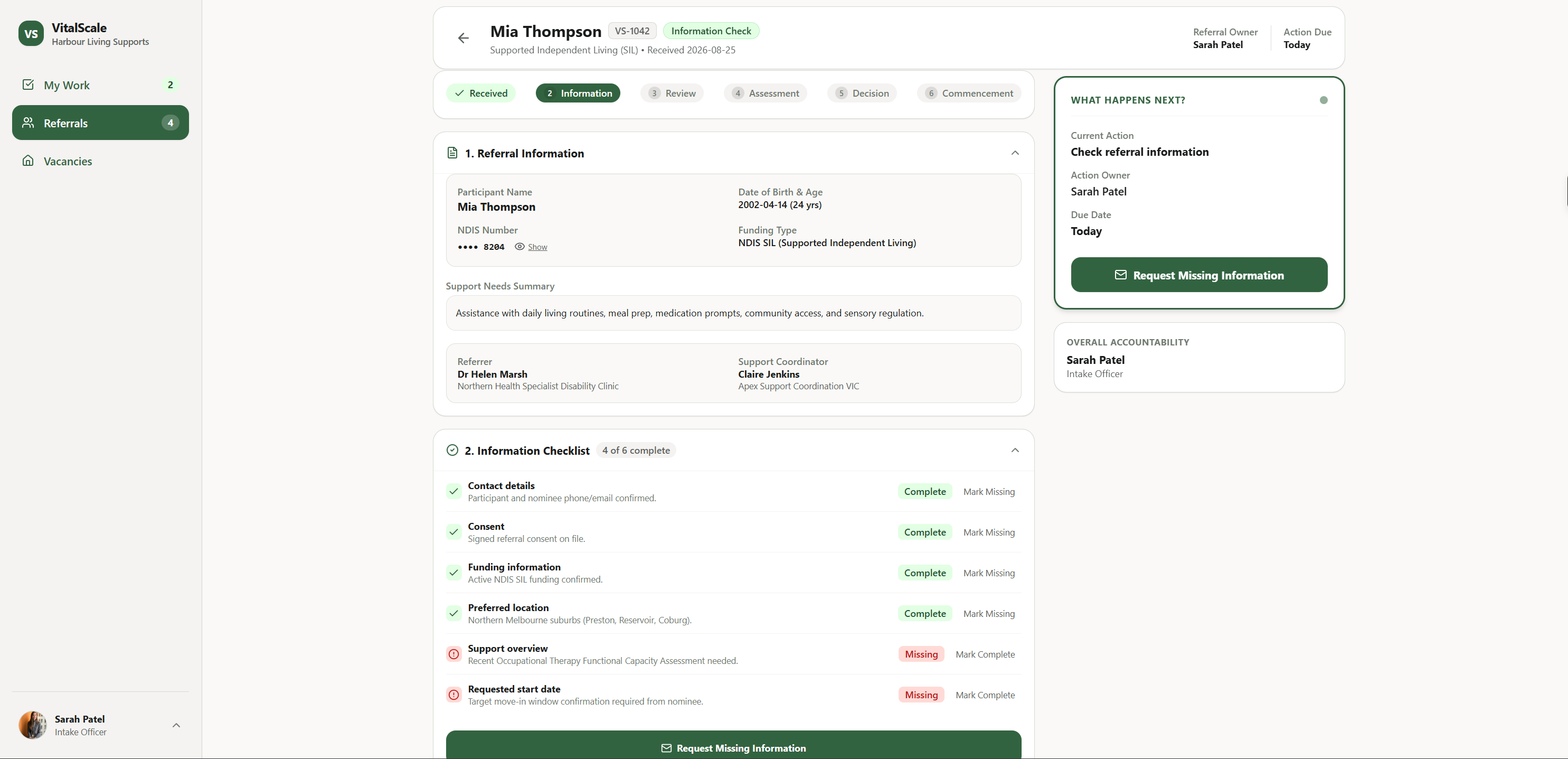The width and height of the screenshot is (1568, 759).
Task: Mark Consent as missing
Action: pos(988,532)
